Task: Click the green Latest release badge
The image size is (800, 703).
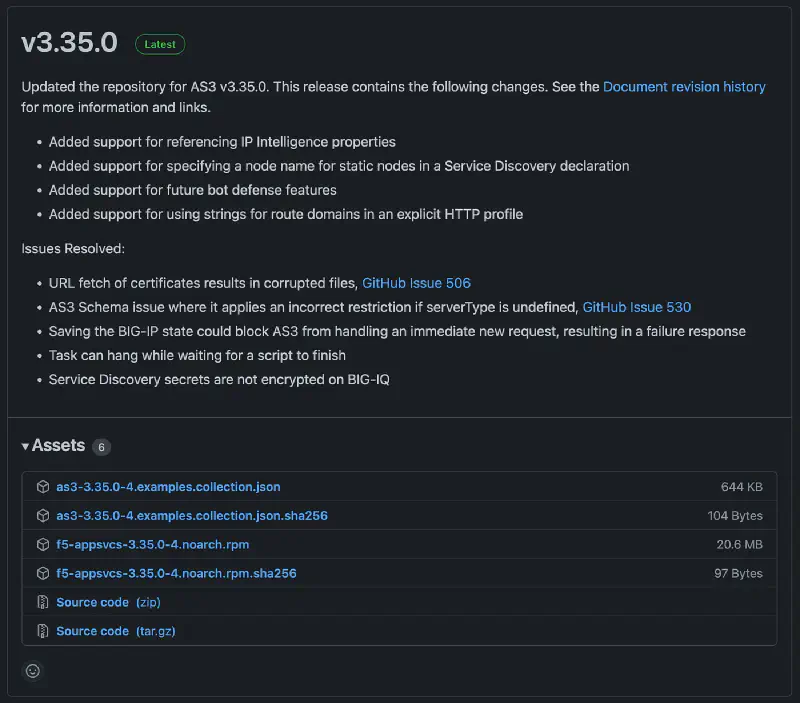Action: [160, 44]
